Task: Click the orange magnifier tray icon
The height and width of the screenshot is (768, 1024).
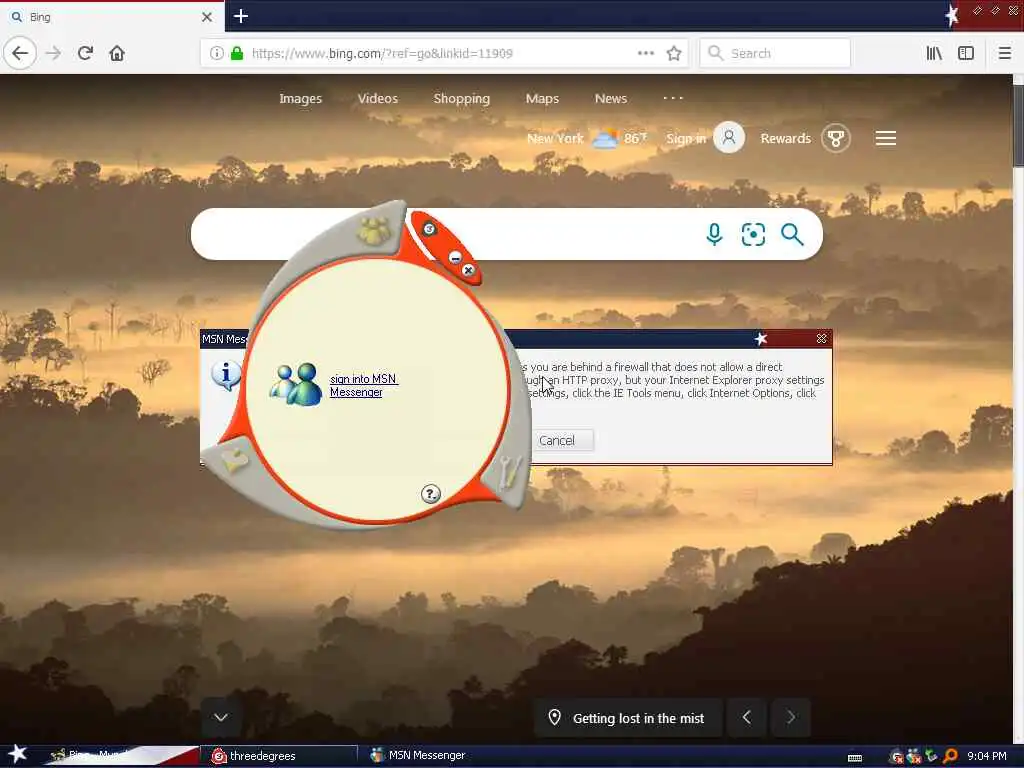Action: (x=950, y=756)
